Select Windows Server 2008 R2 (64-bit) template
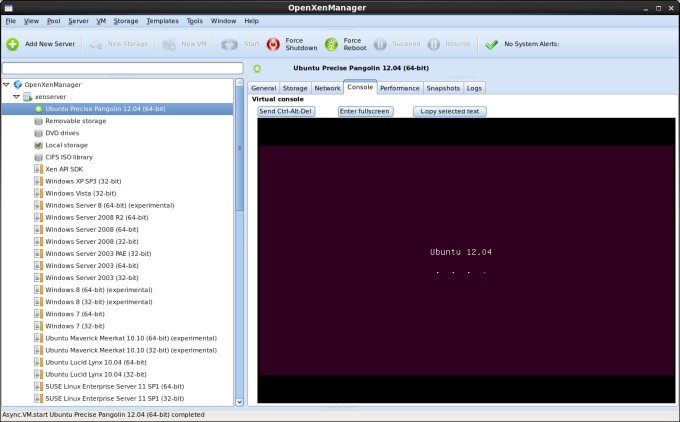Screen dimensions: 680x422 click(x=97, y=218)
